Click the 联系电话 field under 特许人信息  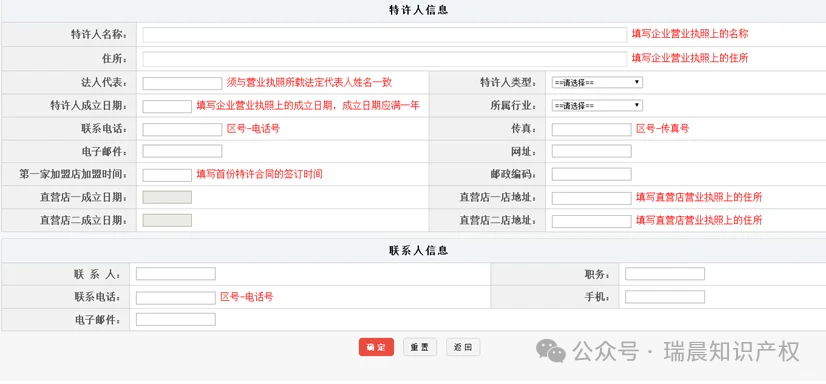point(182,129)
